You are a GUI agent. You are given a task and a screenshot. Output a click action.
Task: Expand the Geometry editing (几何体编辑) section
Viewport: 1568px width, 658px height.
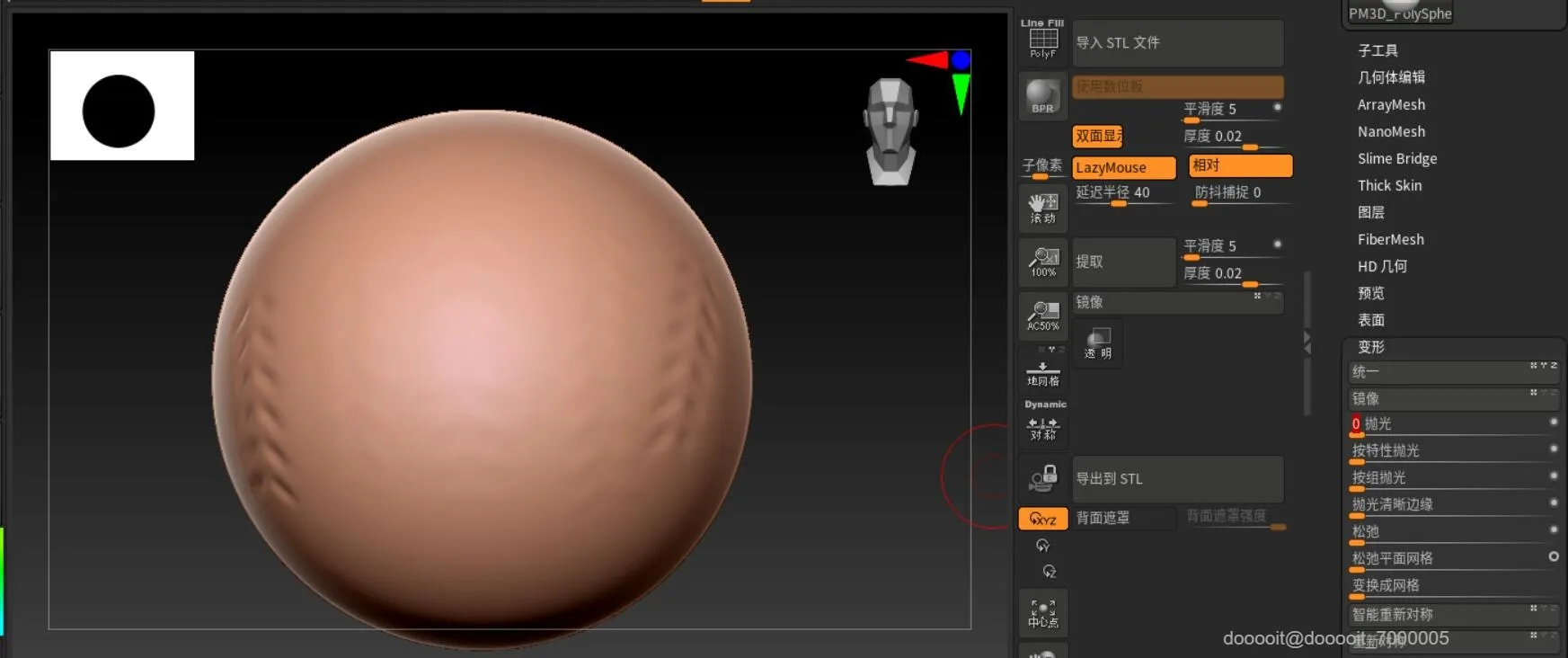(x=1391, y=77)
